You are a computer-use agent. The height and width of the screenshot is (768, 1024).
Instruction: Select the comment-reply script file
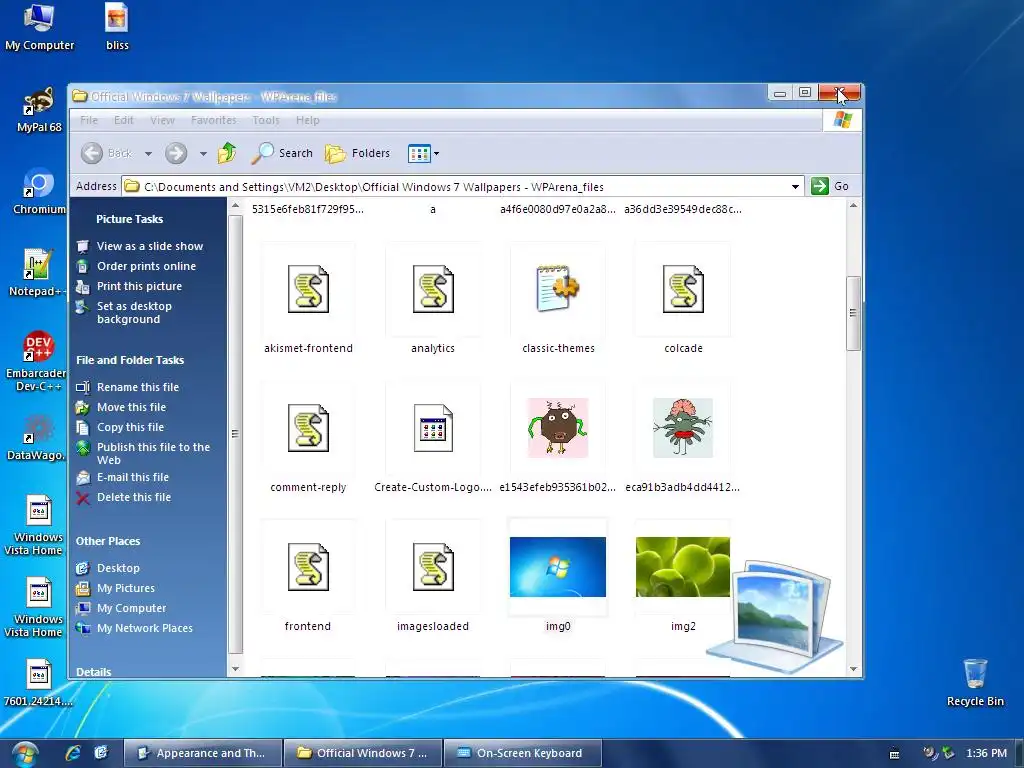tap(308, 428)
